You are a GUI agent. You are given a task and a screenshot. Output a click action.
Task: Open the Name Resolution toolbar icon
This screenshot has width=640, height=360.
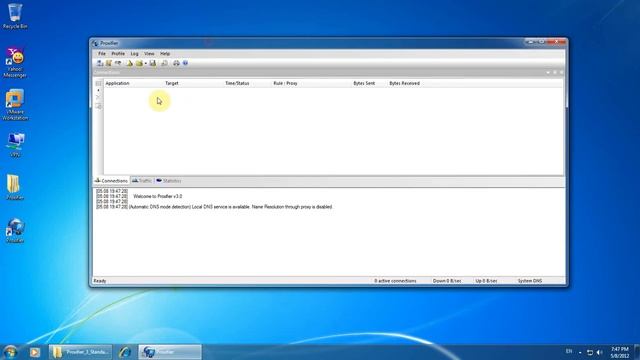coord(118,63)
